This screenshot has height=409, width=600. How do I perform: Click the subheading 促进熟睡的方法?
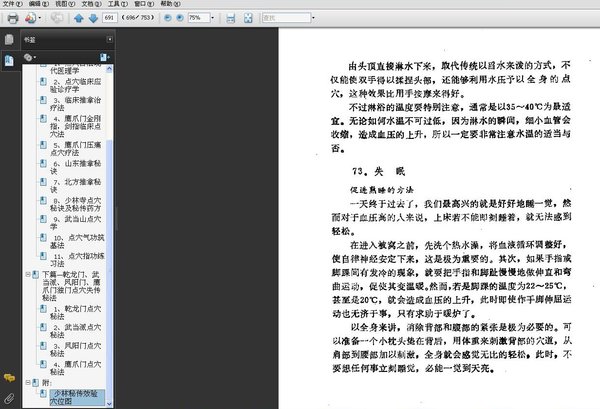(382, 190)
